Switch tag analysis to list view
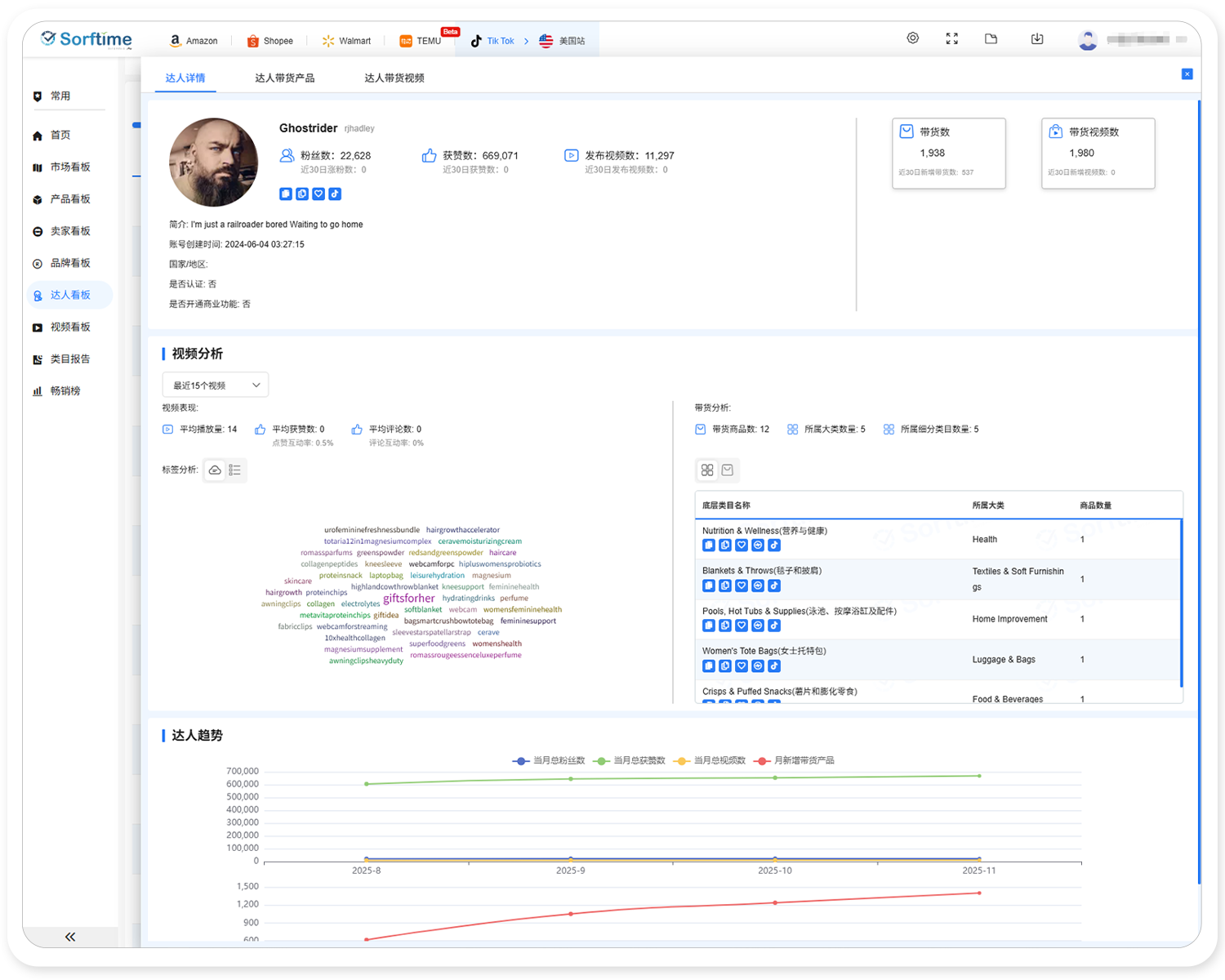The image size is (1225, 980). coord(235,470)
